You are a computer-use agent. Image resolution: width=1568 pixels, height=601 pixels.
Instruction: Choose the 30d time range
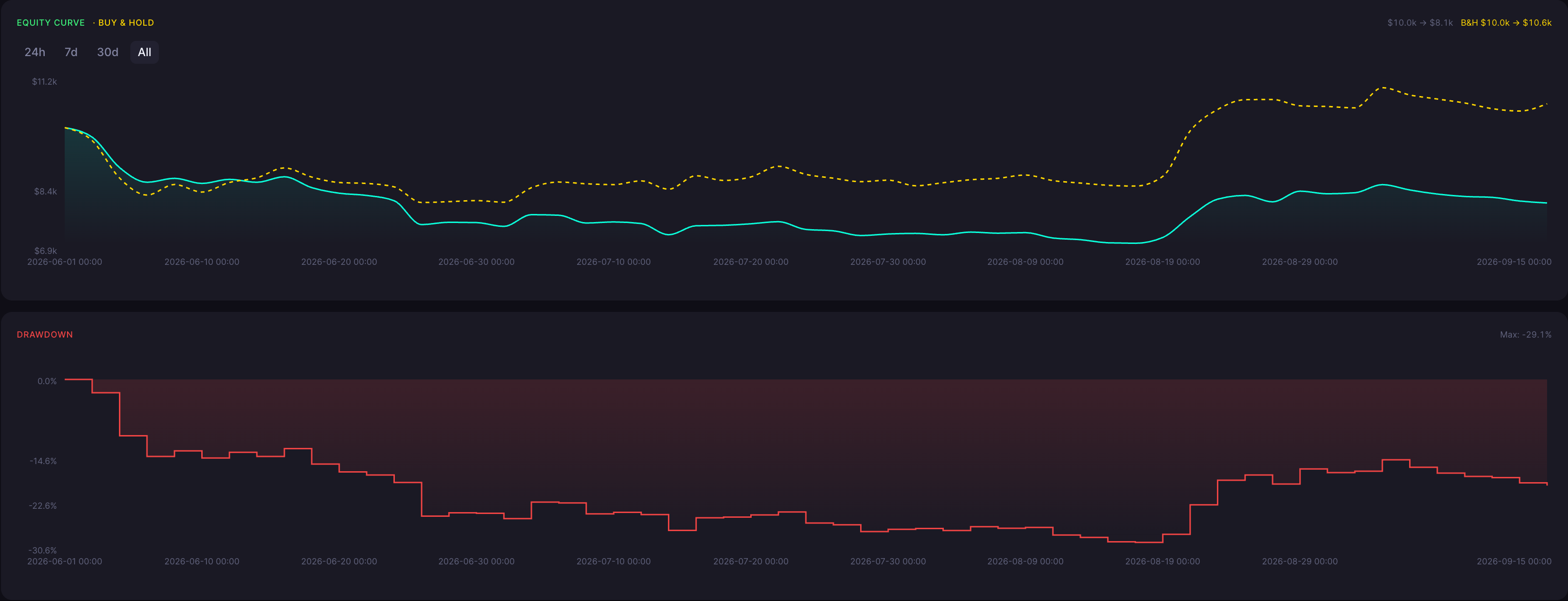point(108,52)
